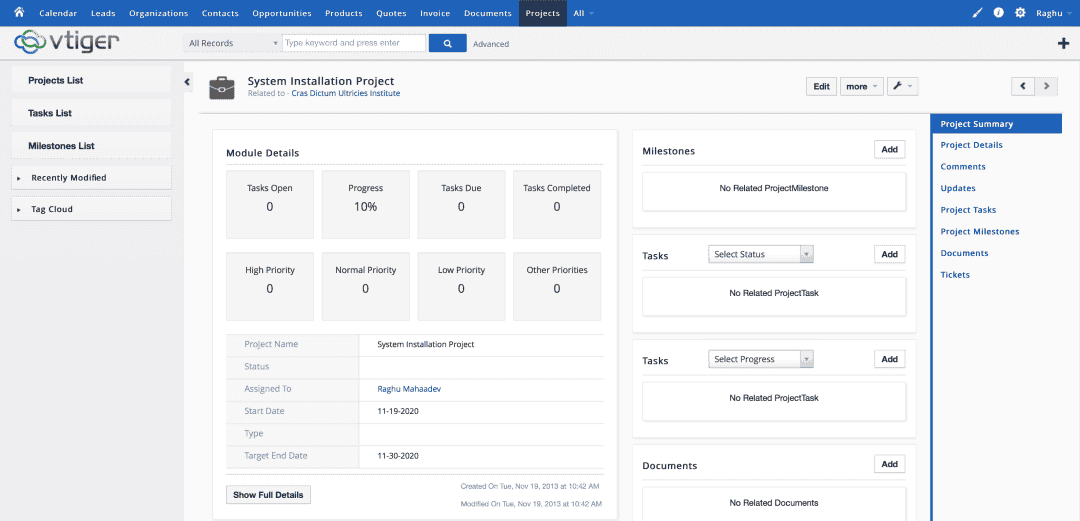This screenshot has width=1080, height=521.
Task: Click the Edit button
Action: click(x=821, y=86)
